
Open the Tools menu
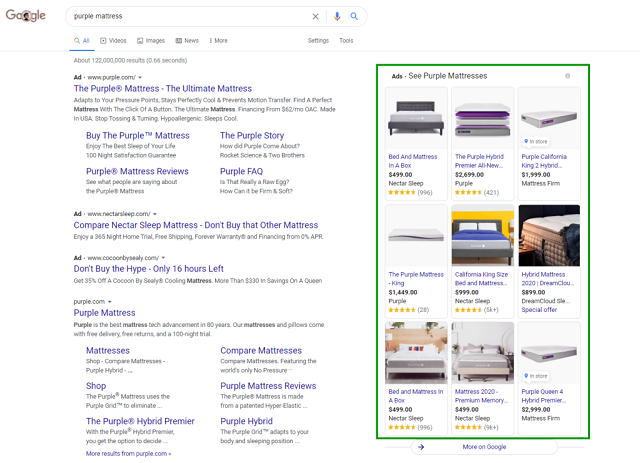click(x=346, y=41)
